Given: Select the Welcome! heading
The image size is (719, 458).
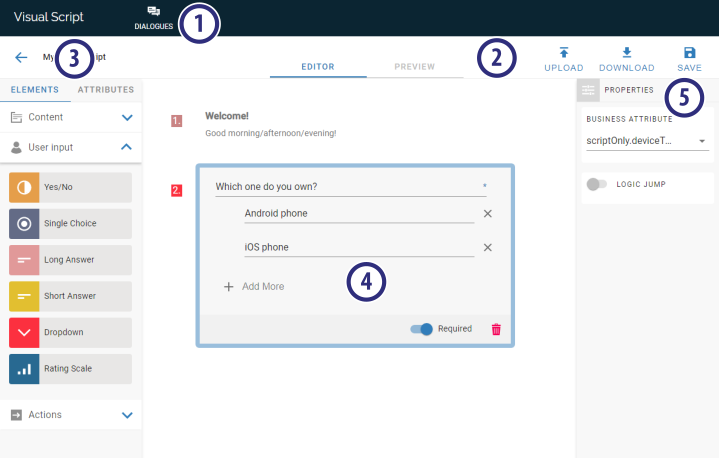Looking at the screenshot, I should click(227, 116).
